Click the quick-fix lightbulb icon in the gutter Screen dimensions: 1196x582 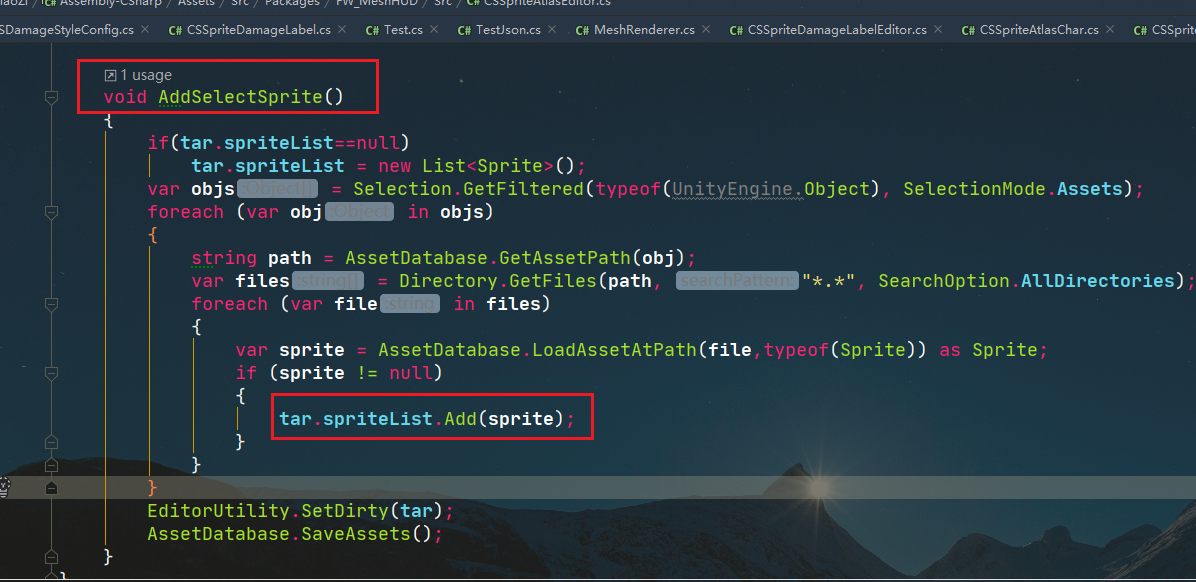(x=4, y=487)
